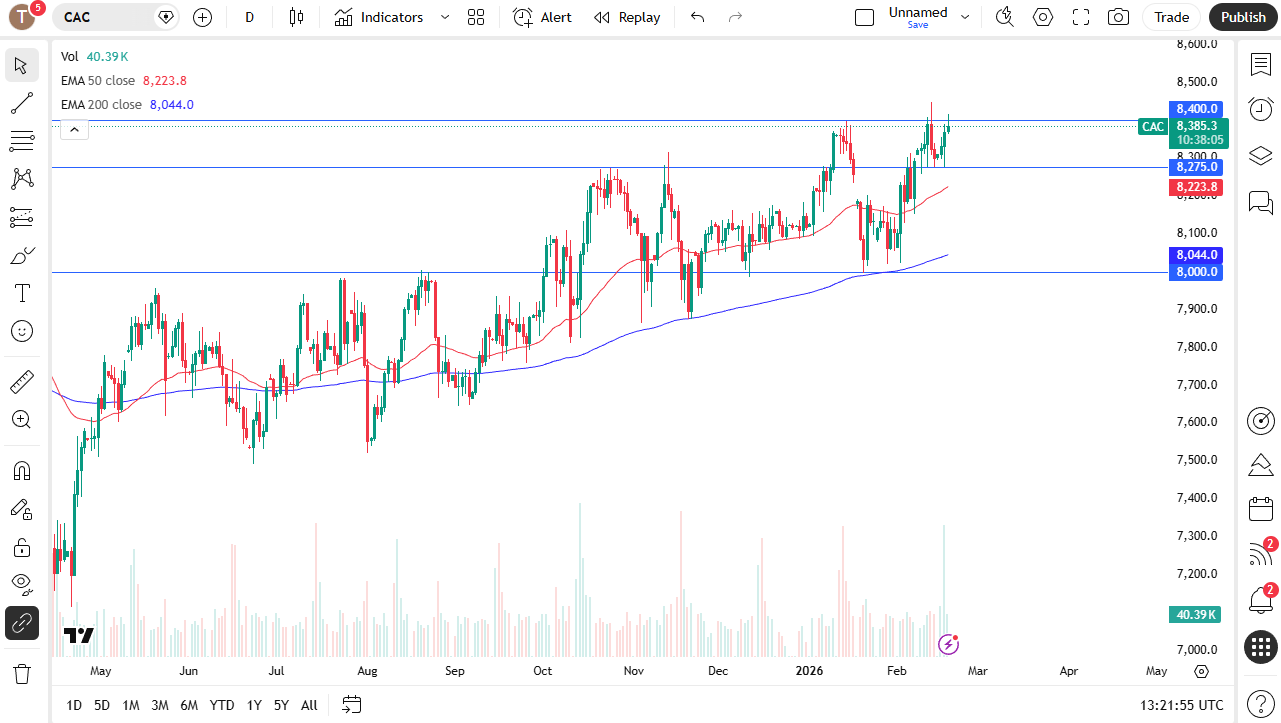Switch chart range to 1D
The image size is (1281, 723).
pos(74,705)
